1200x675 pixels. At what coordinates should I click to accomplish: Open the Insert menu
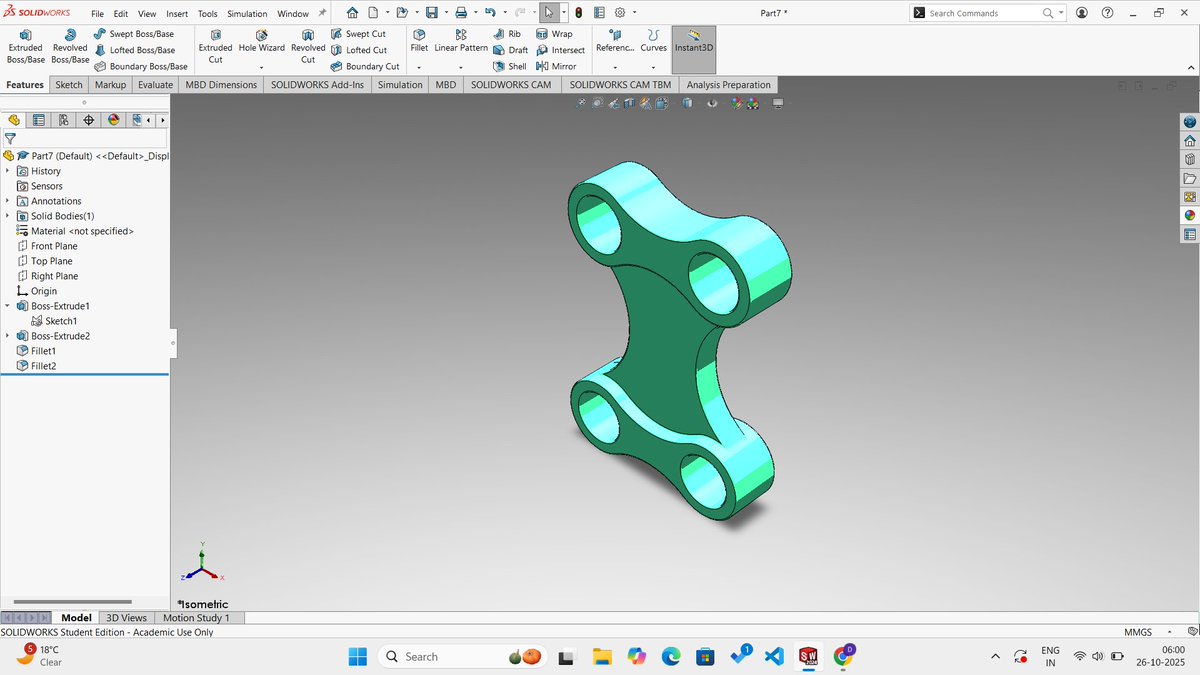[x=176, y=14]
